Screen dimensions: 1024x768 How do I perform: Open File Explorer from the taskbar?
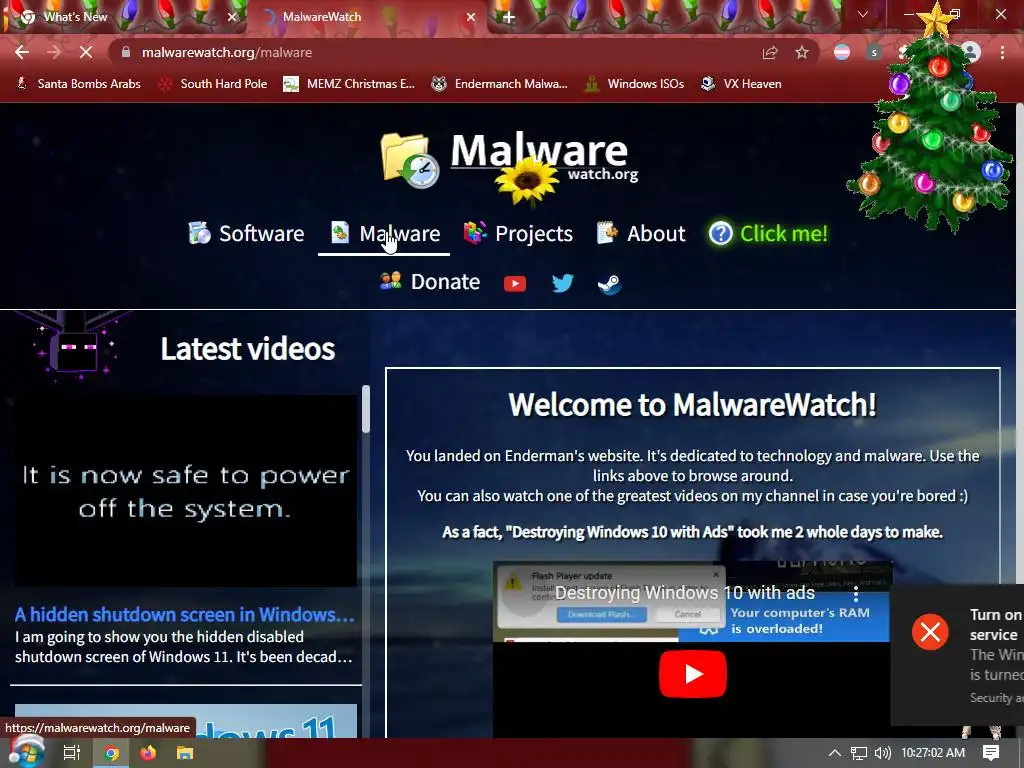coord(185,753)
